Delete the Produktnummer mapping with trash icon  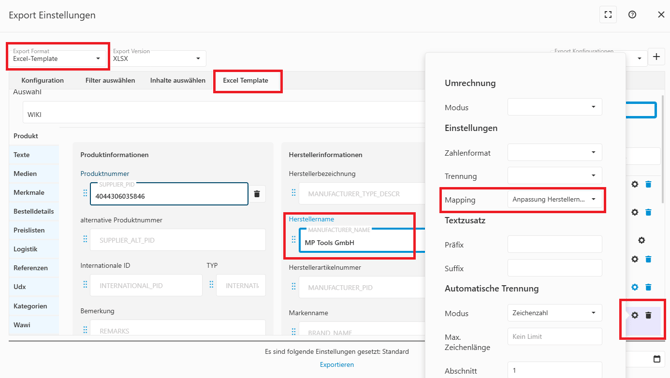click(x=257, y=194)
